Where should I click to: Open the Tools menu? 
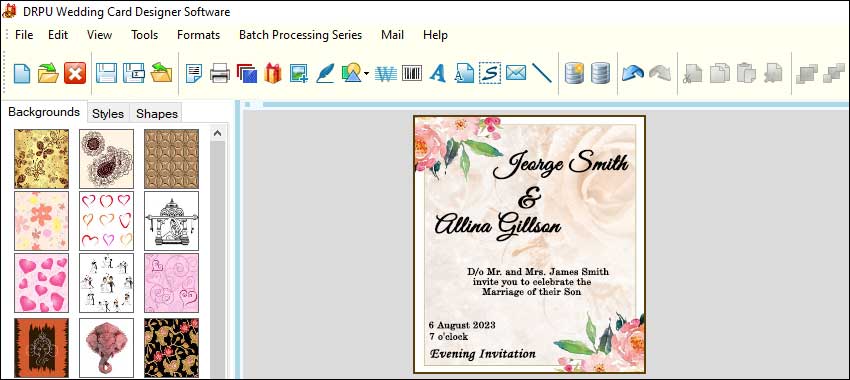click(144, 35)
